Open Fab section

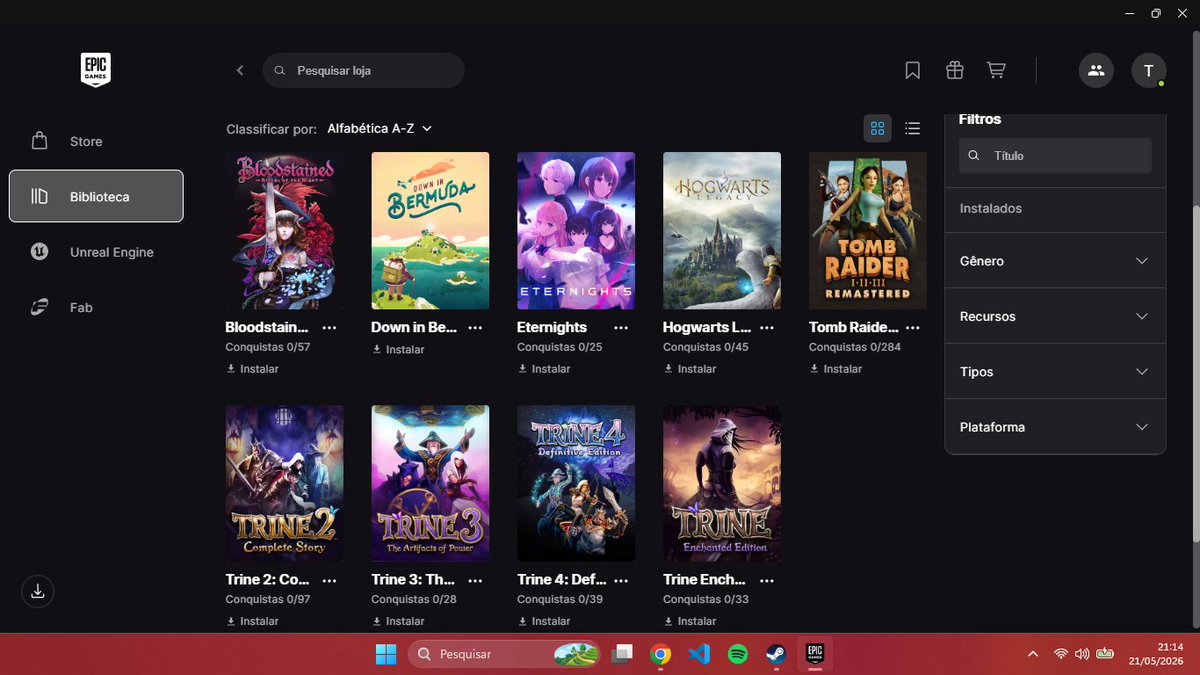pos(96,307)
